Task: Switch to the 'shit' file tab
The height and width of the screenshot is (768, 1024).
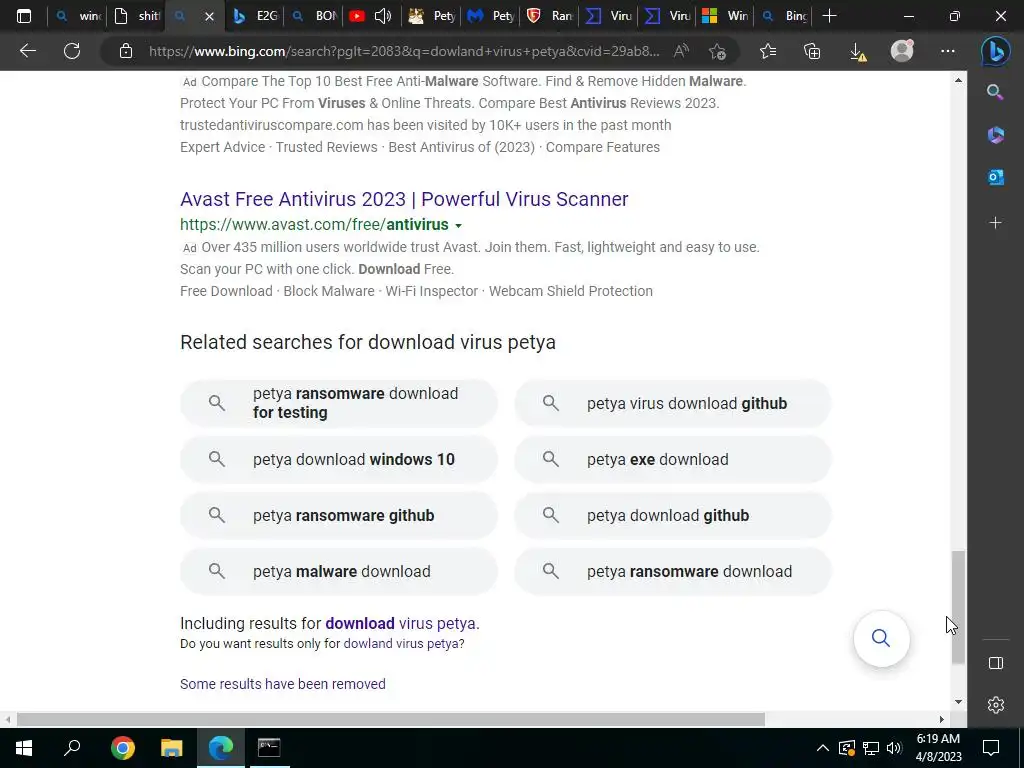Action: (136, 16)
